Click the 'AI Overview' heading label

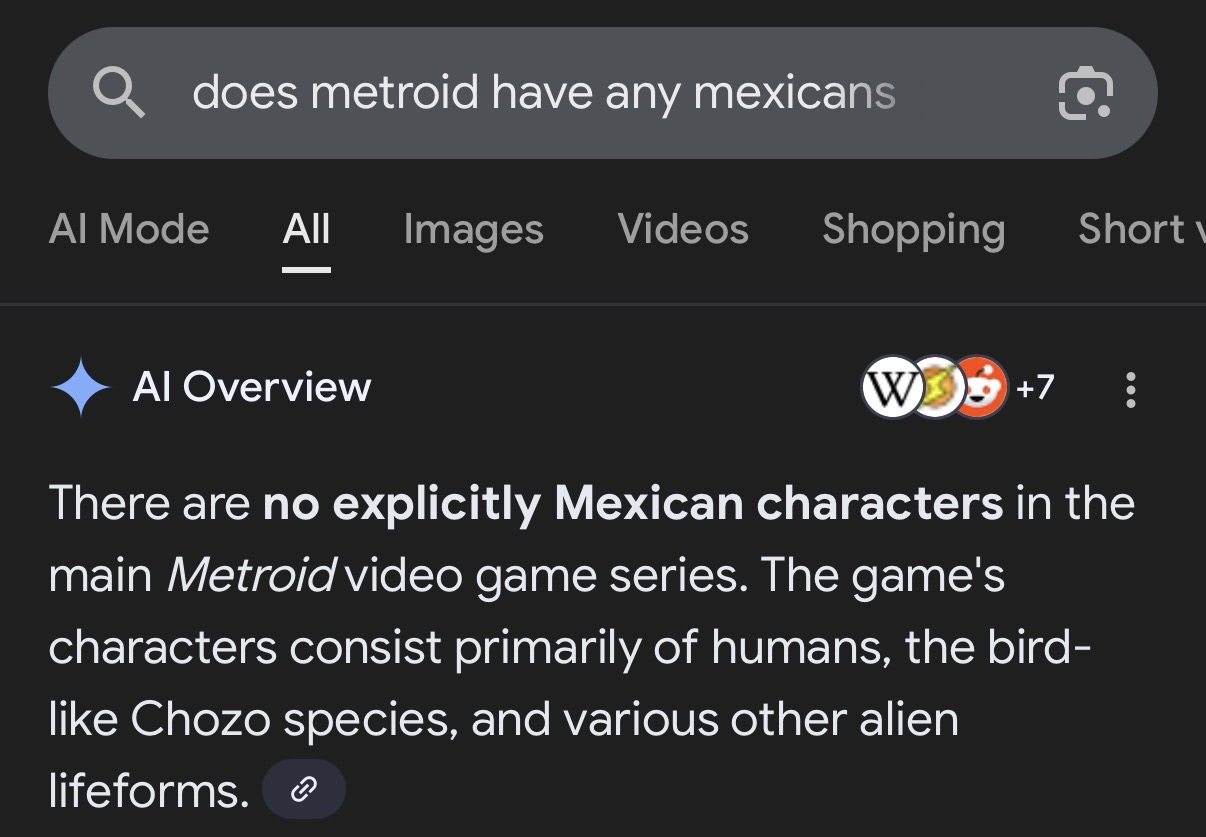[x=251, y=387]
